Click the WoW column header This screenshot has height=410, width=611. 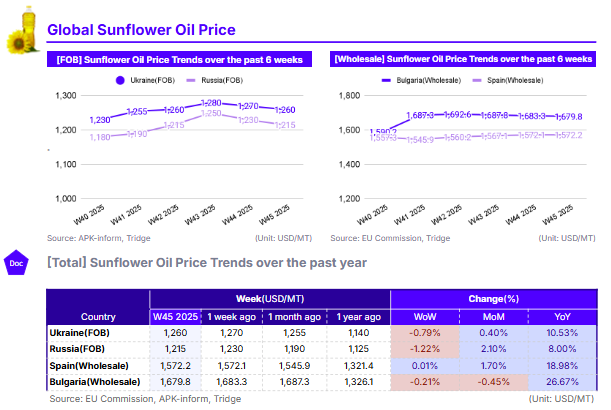point(424,317)
